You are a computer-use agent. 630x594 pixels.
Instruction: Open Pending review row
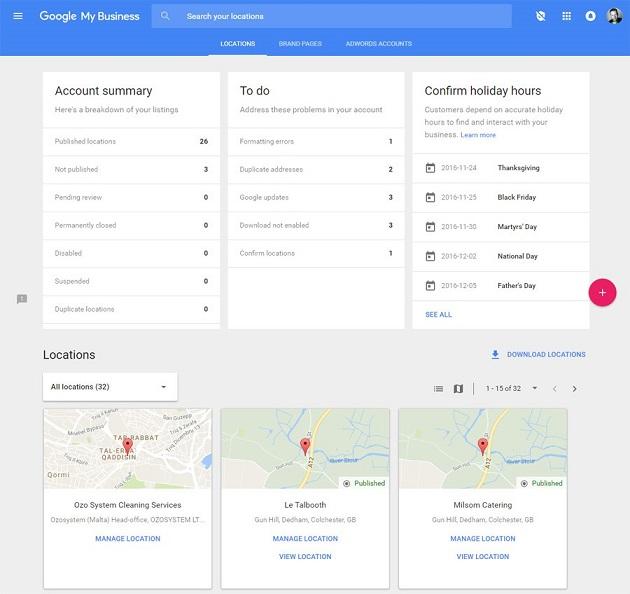coord(131,197)
